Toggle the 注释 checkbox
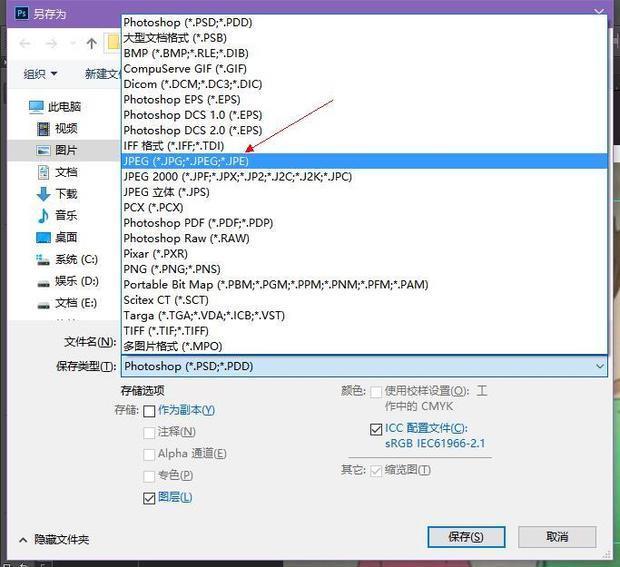 149,433
